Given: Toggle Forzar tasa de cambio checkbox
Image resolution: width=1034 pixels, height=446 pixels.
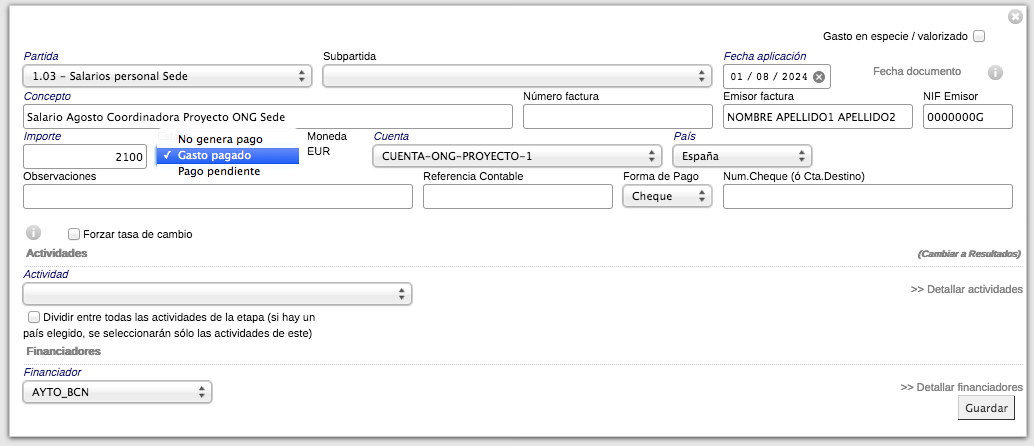Looking at the screenshot, I should pos(74,234).
